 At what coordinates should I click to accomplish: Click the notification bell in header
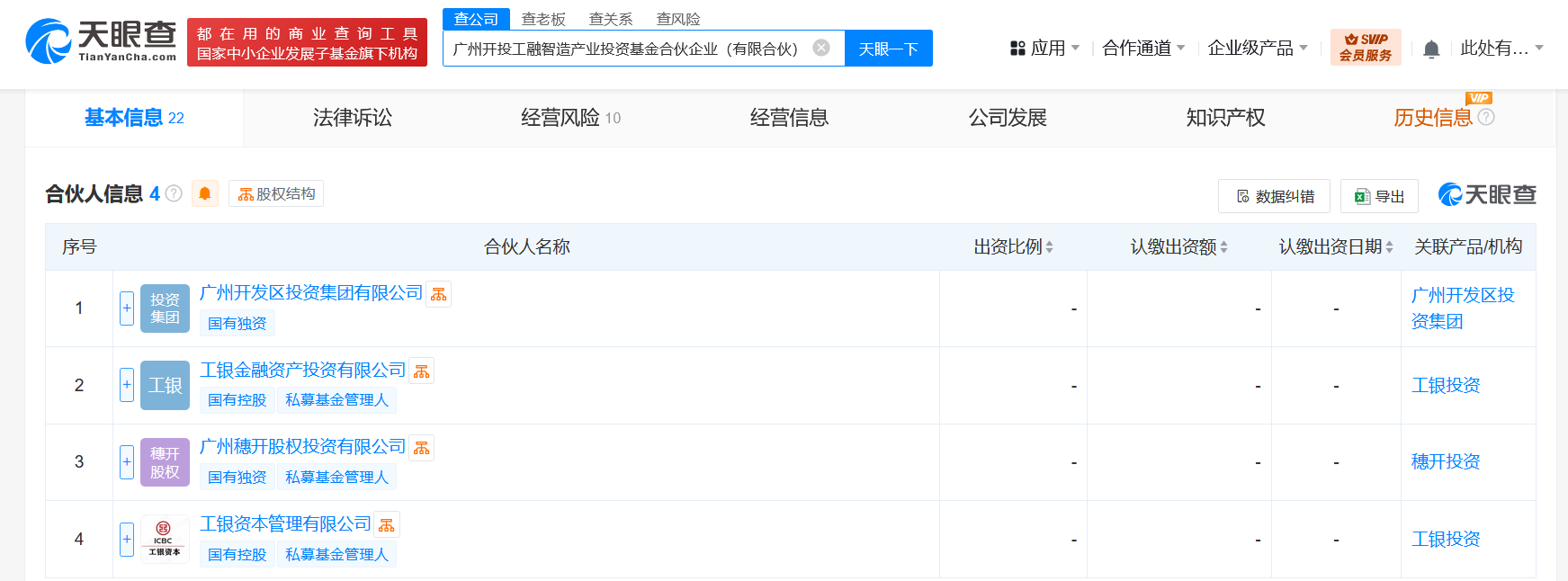(x=1431, y=49)
